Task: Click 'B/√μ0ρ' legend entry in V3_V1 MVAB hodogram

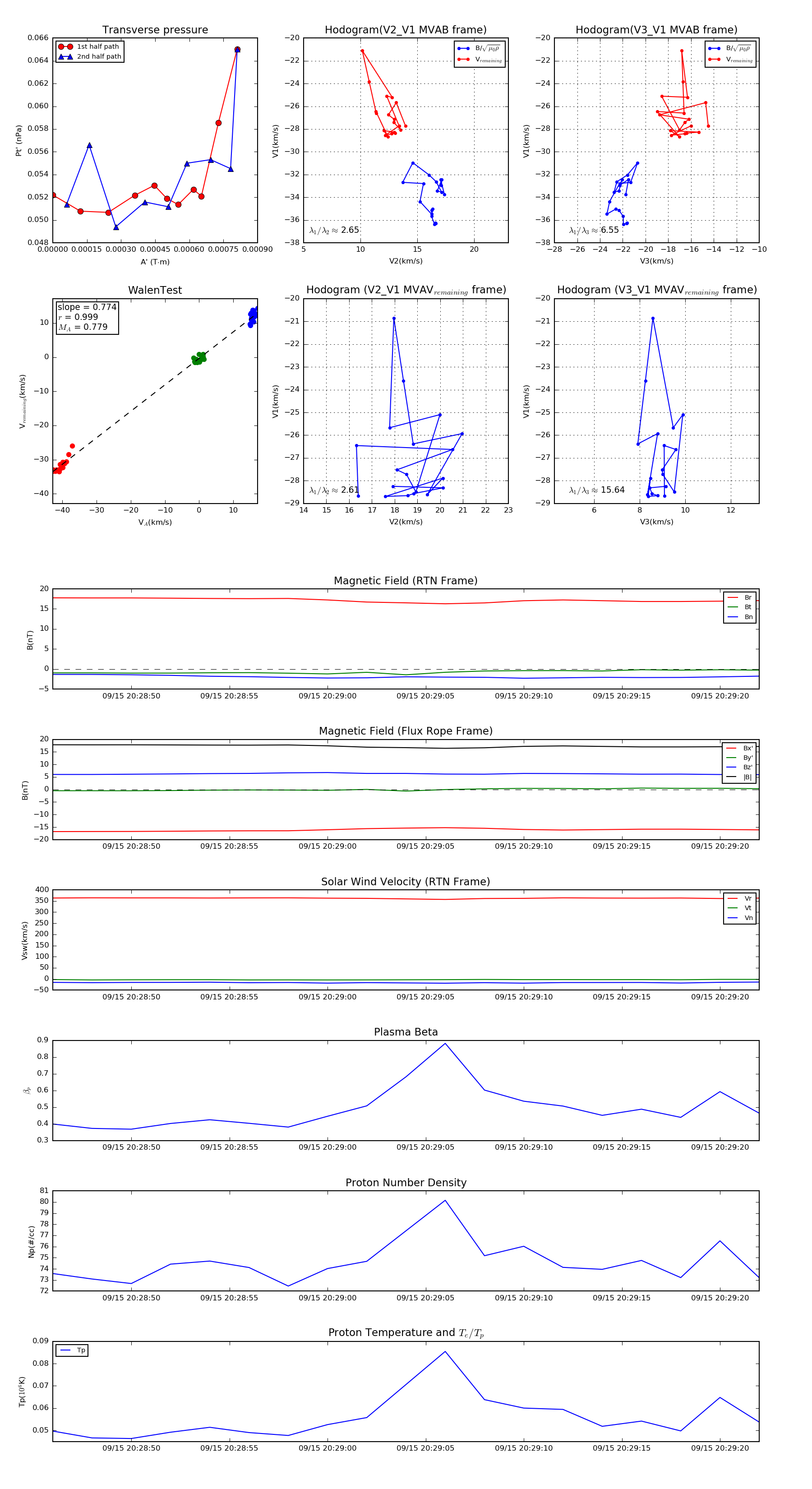Action: click(x=730, y=49)
